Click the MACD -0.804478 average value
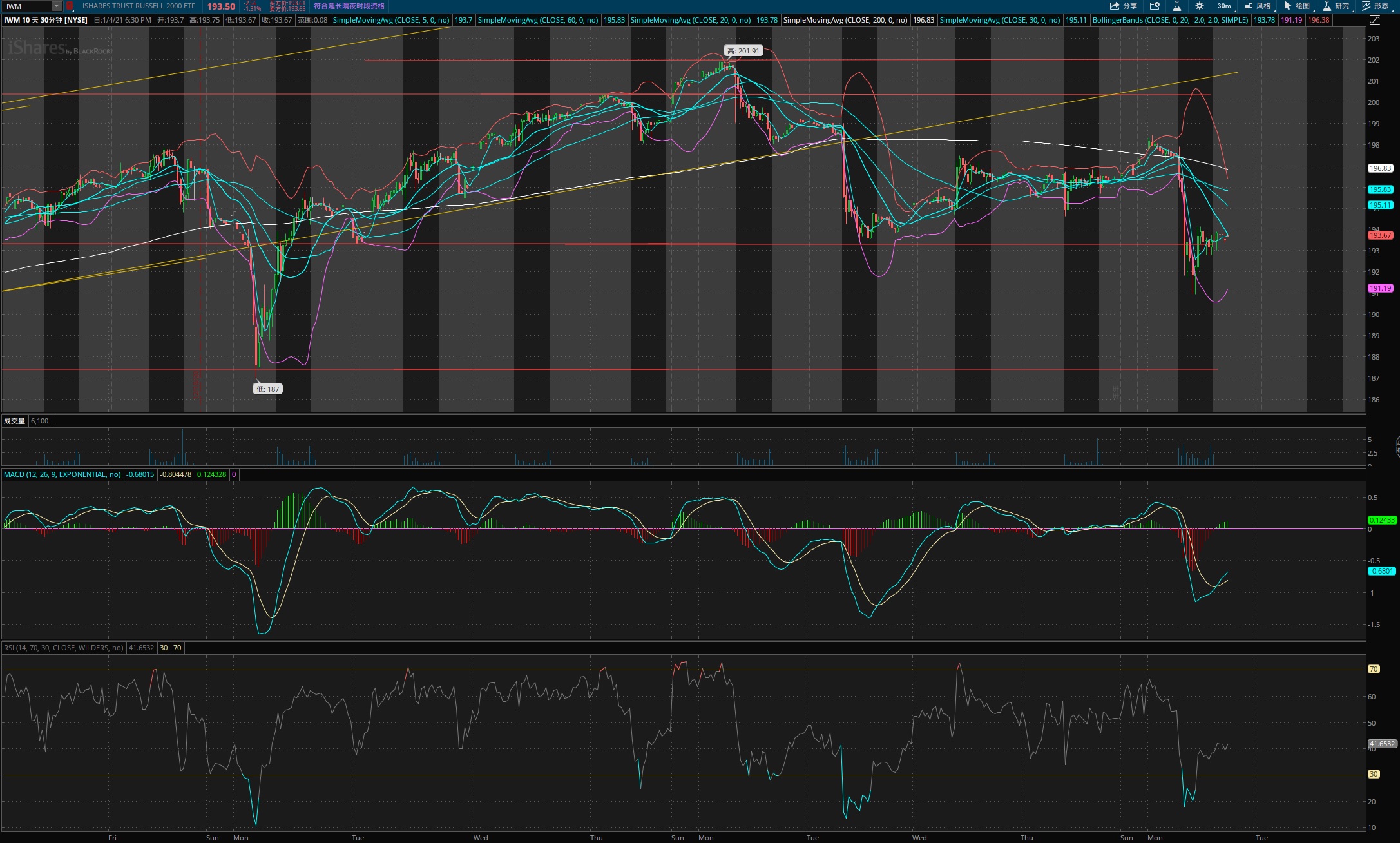Viewport: 1400px width, 843px height. pos(175,474)
